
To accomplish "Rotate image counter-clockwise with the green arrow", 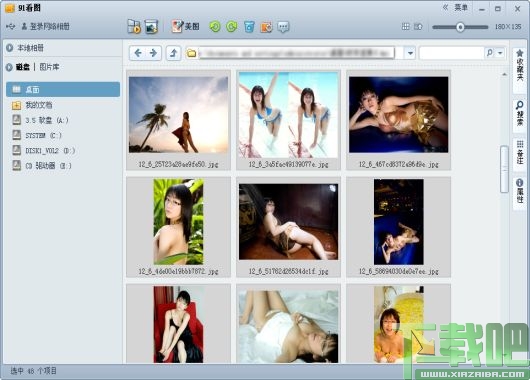I will tap(215, 26).
